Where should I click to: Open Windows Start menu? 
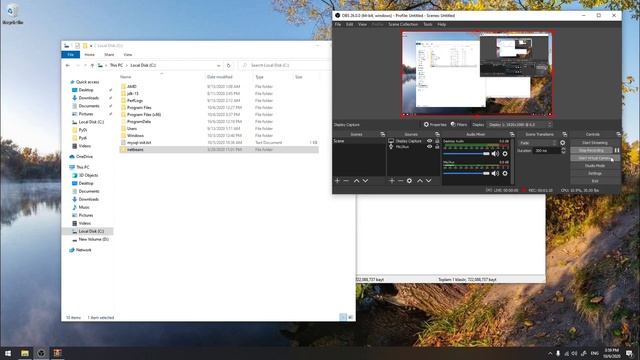pyautogui.click(x=8, y=353)
